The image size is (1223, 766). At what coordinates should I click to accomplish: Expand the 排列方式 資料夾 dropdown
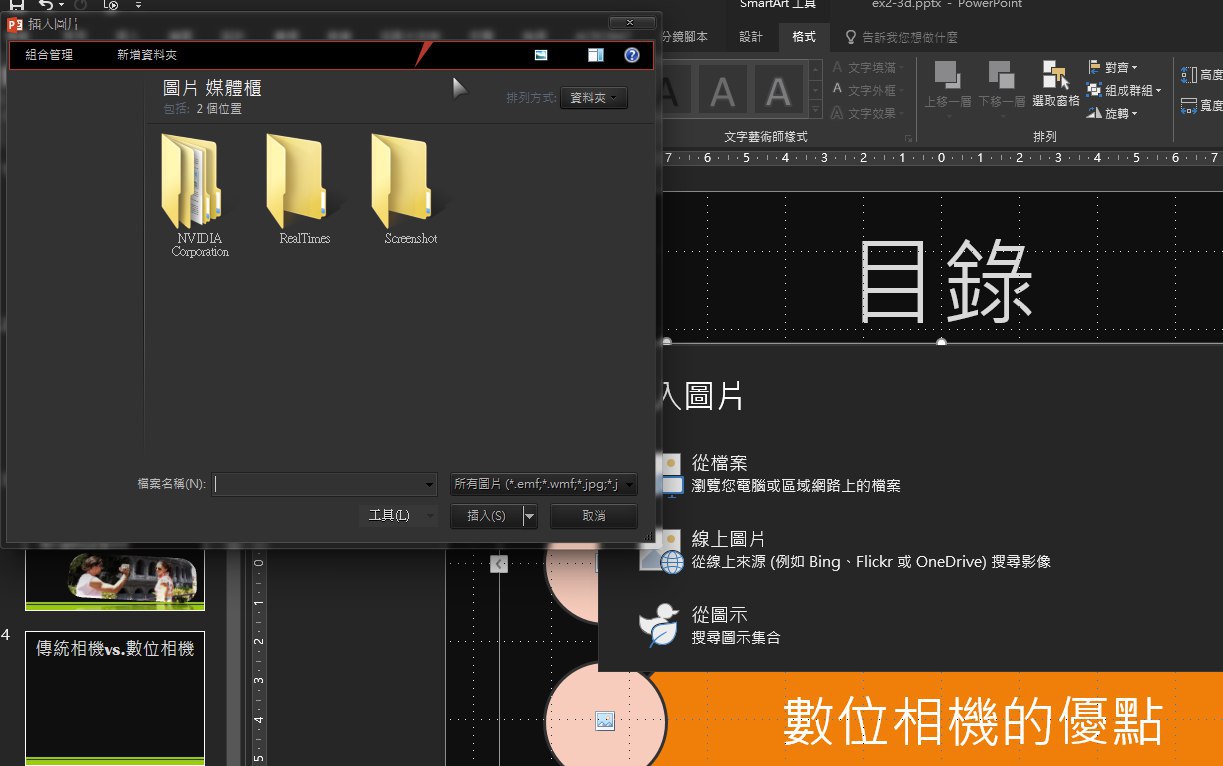tap(594, 98)
